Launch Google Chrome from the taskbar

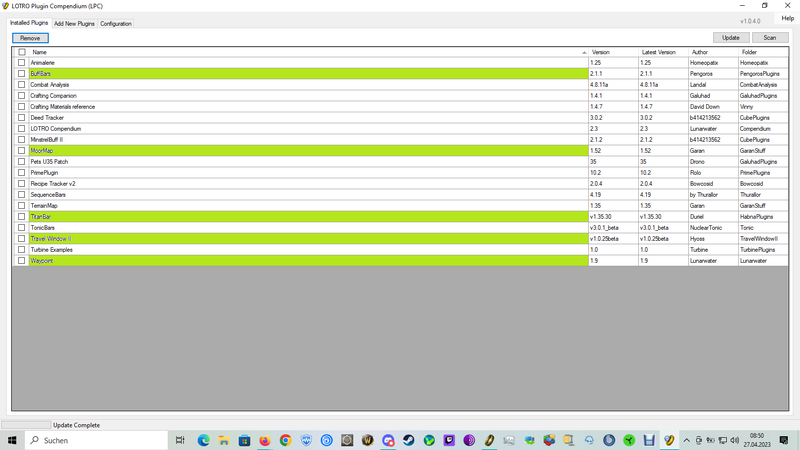pos(285,440)
